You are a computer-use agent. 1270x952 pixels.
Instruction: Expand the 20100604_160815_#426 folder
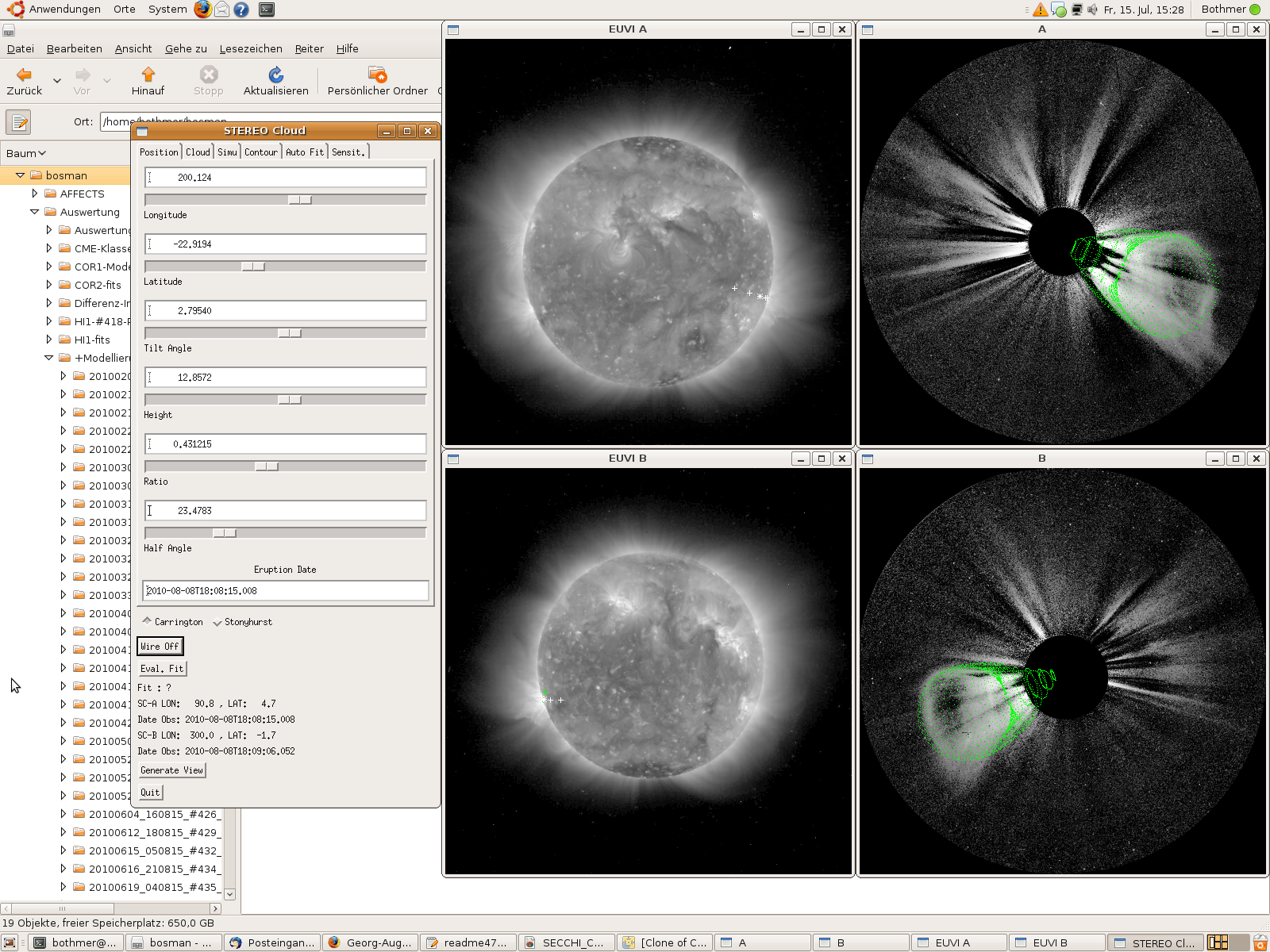click(x=63, y=814)
